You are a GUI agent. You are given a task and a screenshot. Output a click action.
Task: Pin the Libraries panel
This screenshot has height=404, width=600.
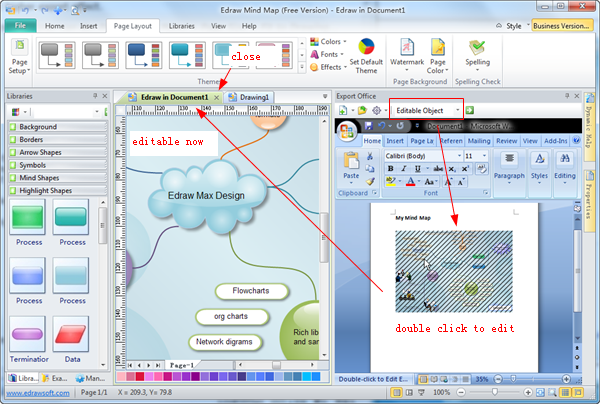coord(95,96)
